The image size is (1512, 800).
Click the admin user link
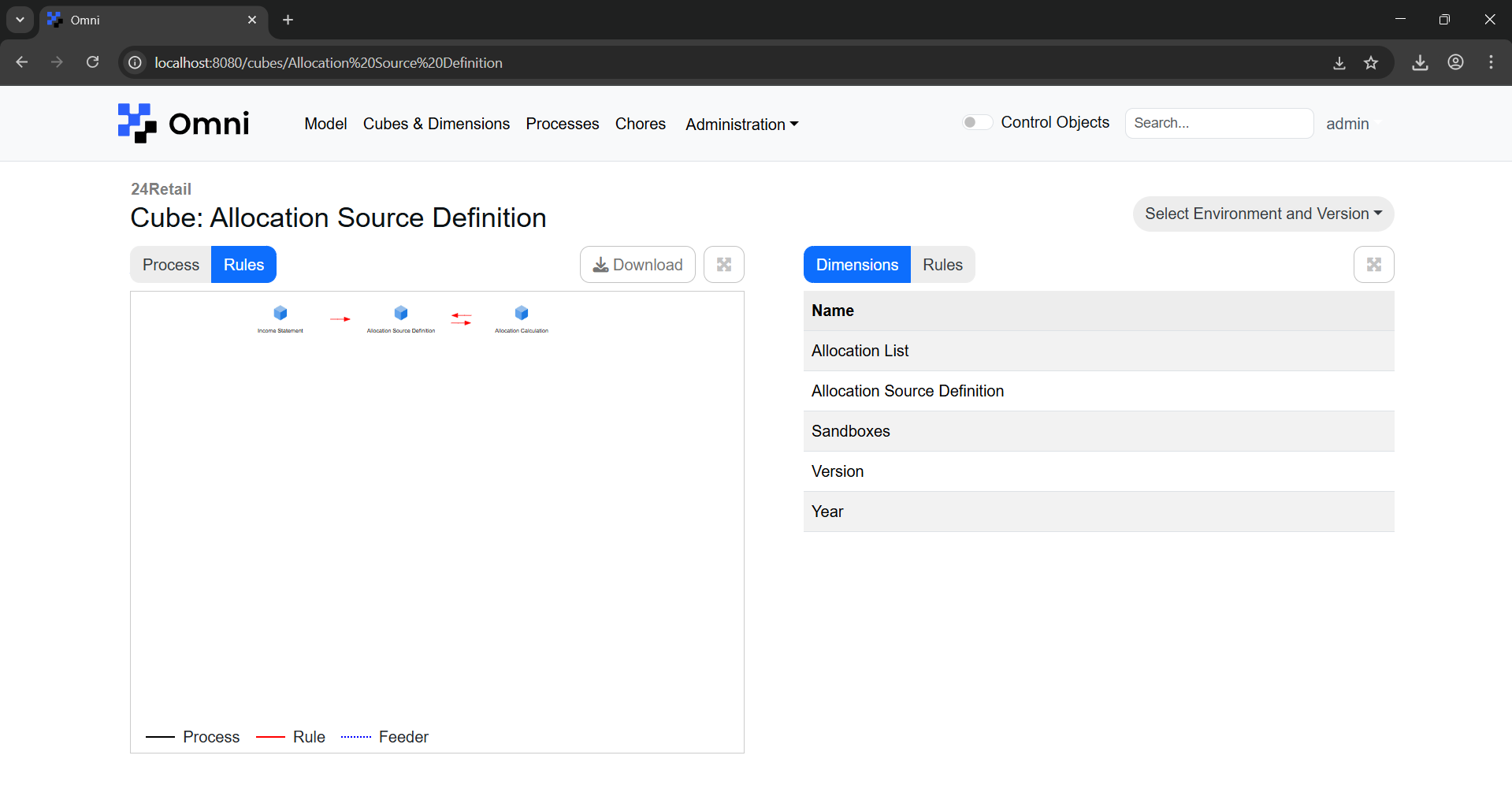point(1347,124)
